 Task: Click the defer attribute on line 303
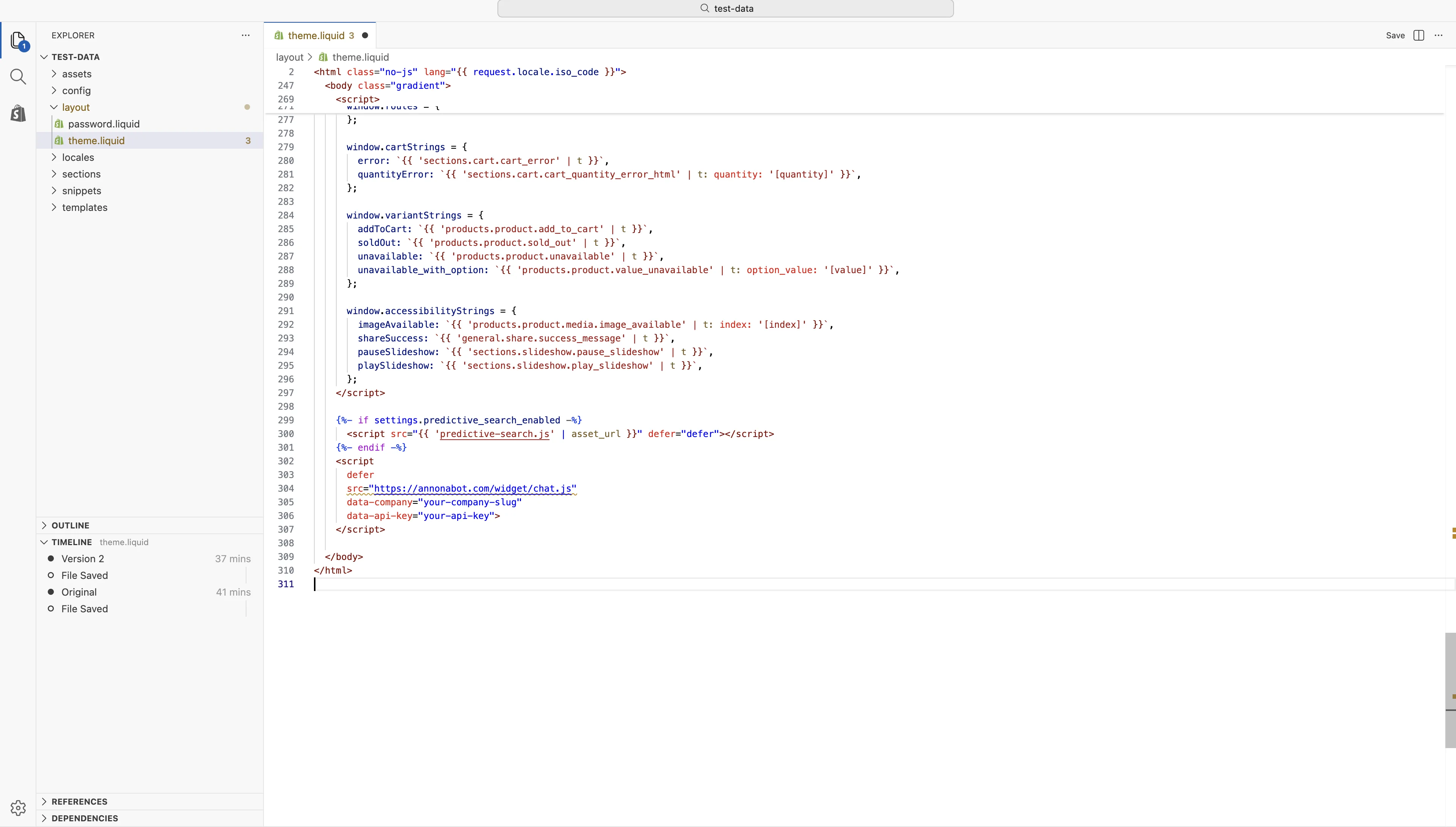tap(361, 475)
